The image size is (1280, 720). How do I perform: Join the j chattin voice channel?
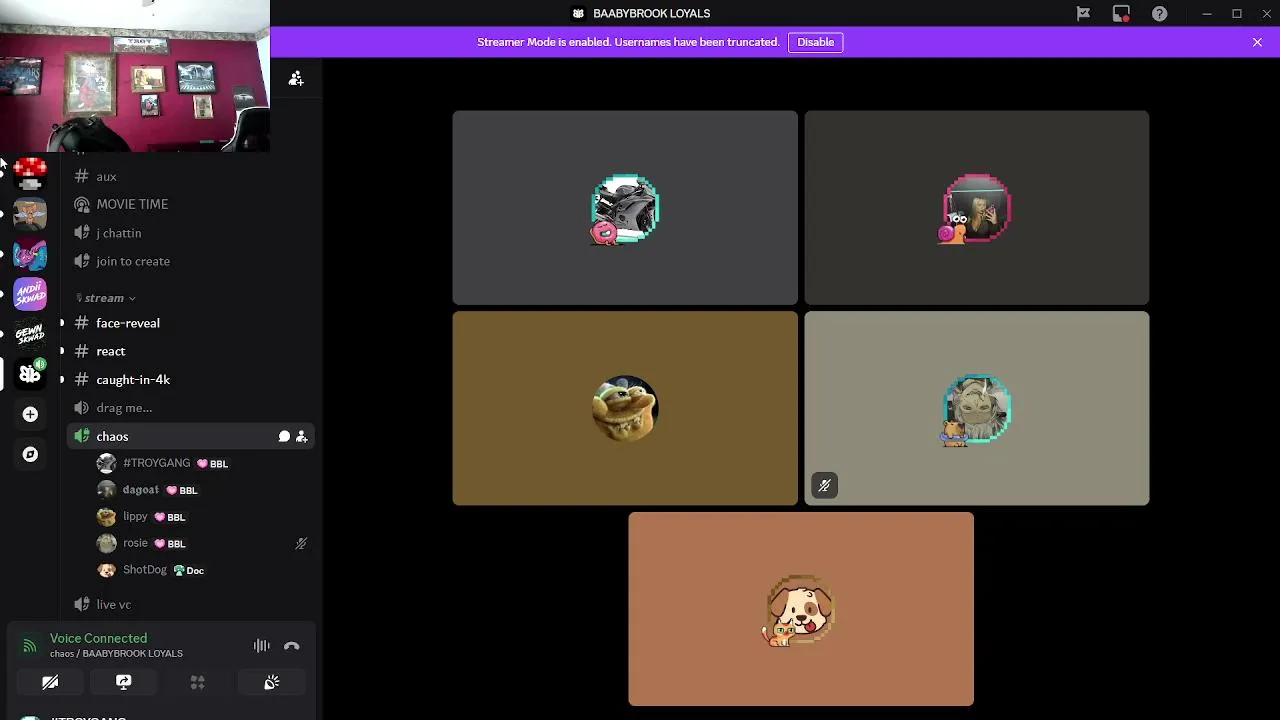pyautogui.click(x=190, y=233)
